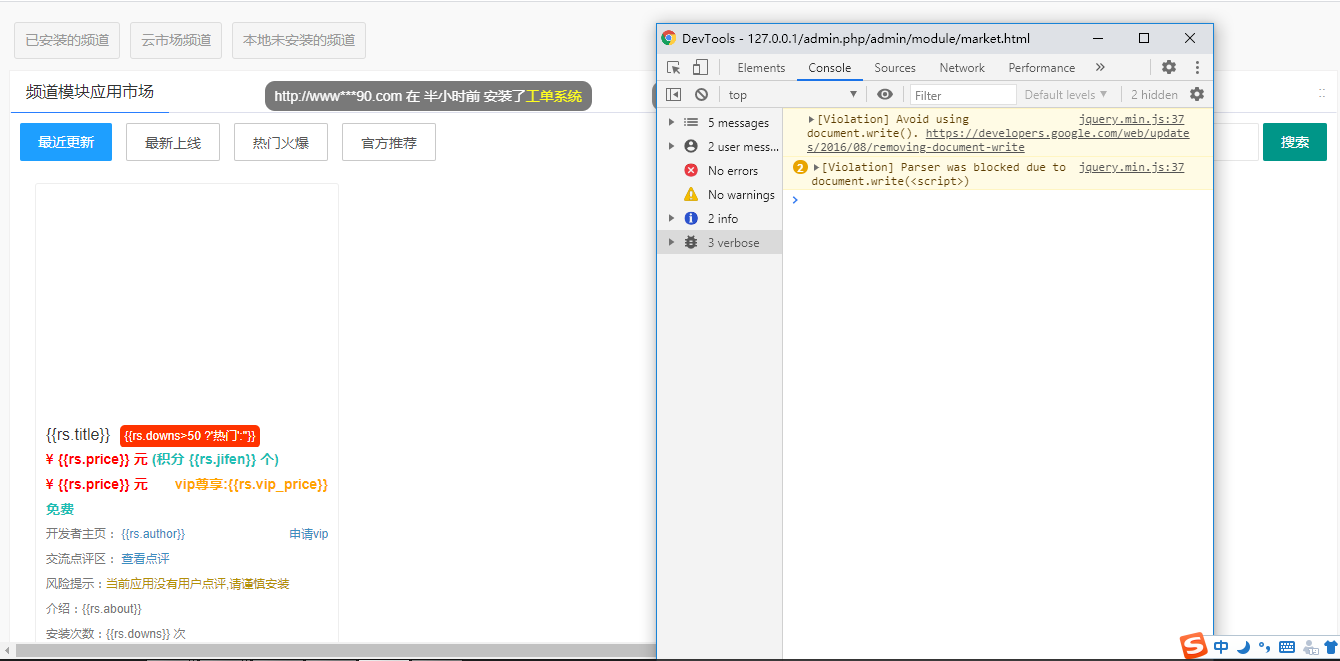Screen dimensions: 1340x661
Task: Toggle Chinese/English input mode button
Action: pos(1221,647)
